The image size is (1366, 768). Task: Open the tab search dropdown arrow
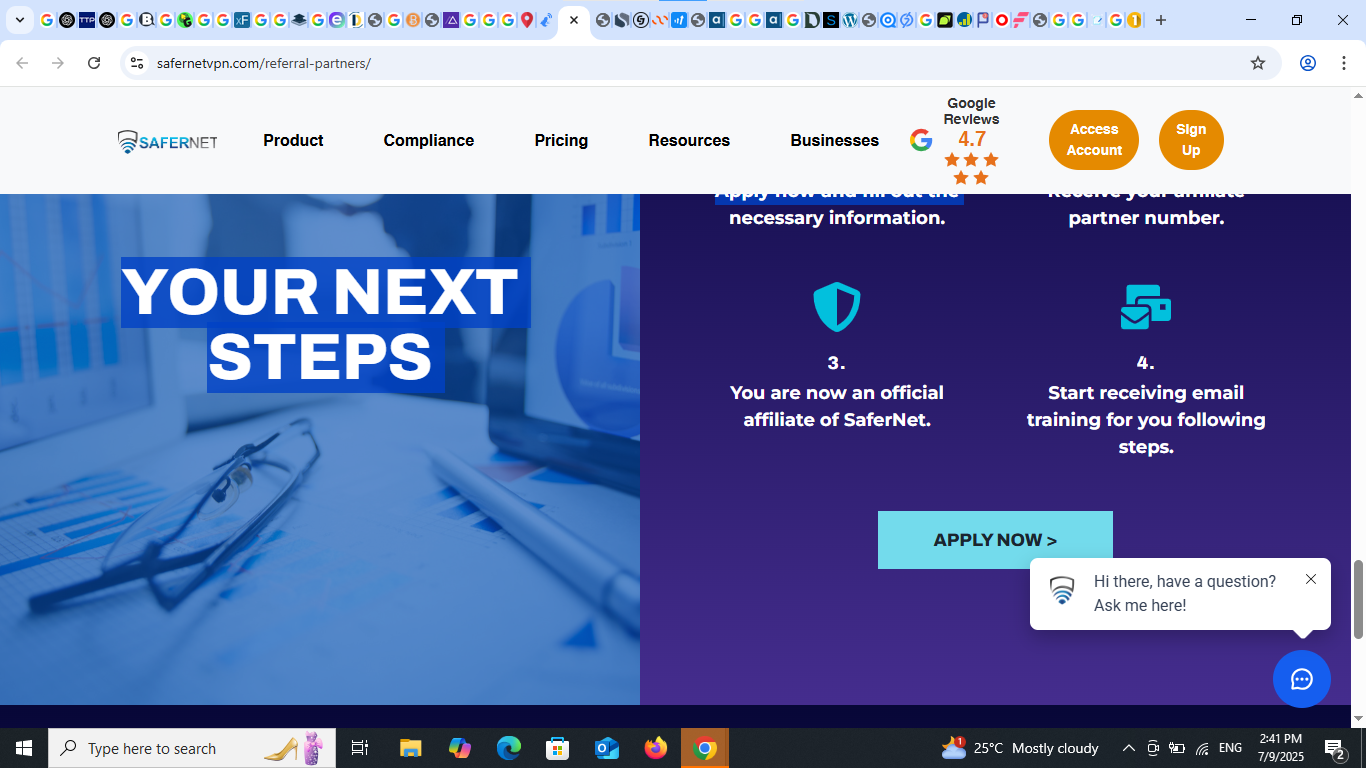(x=19, y=20)
